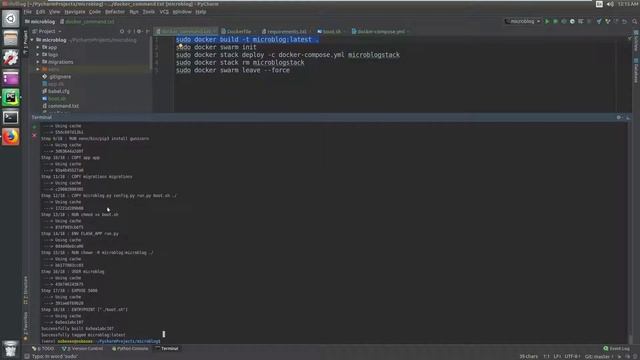Viewport: 640px width, 360px height.
Task: Click the 'sudo docker stack rm microblogstack' line
Action: tap(240, 62)
